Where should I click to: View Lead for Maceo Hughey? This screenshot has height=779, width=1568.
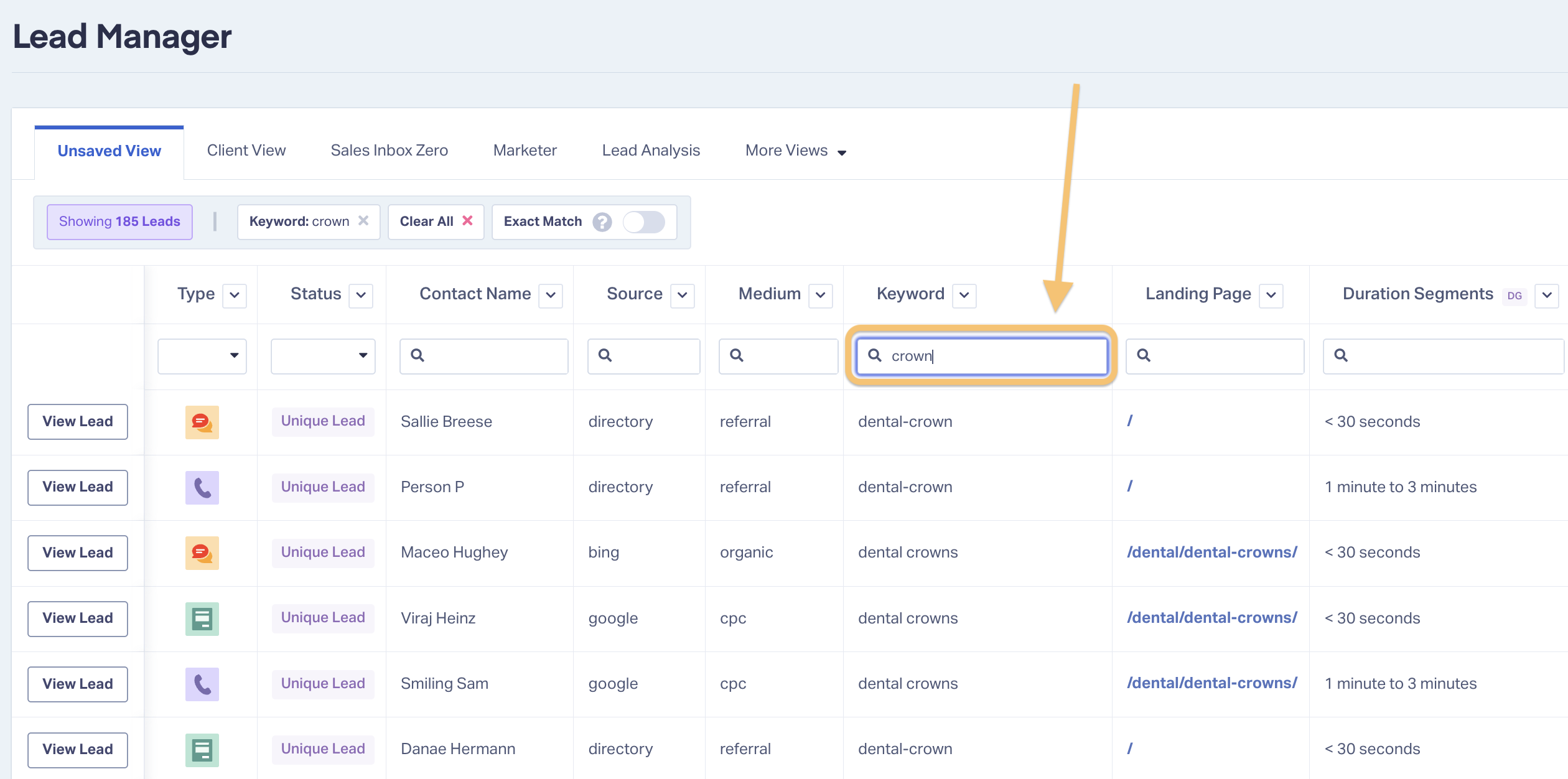[78, 553]
